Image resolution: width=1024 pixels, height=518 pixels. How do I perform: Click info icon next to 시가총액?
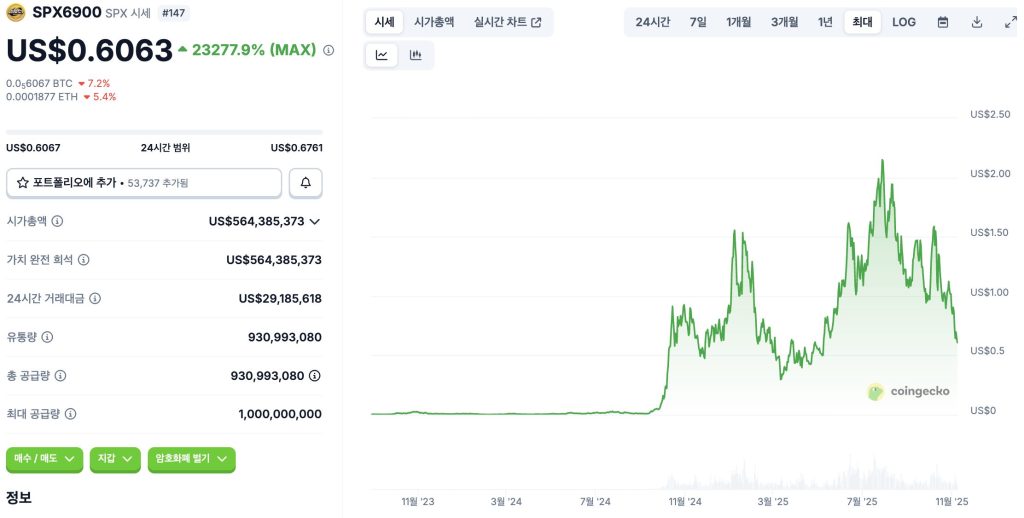(58, 221)
